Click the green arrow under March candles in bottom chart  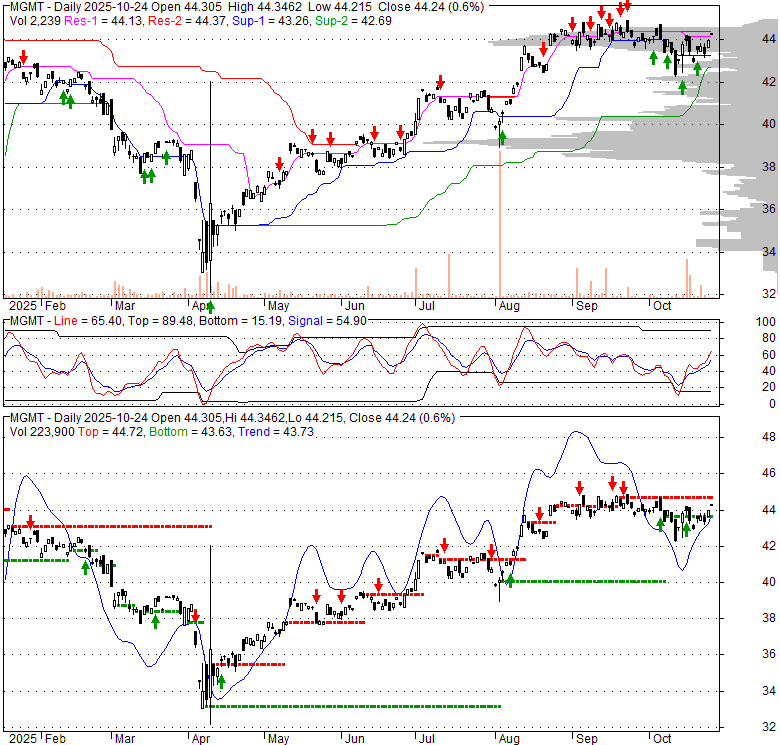coord(156,621)
